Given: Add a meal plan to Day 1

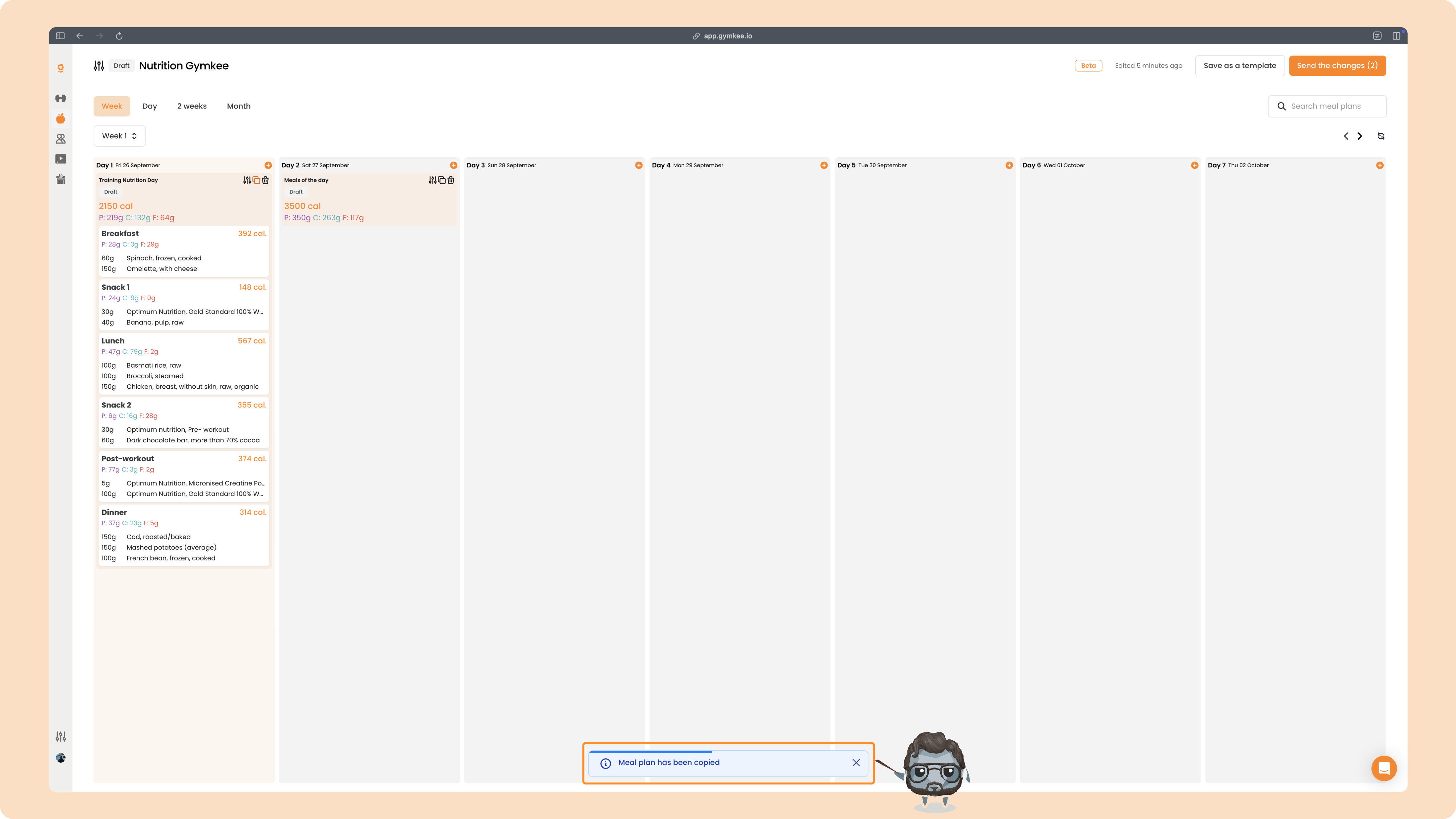Looking at the screenshot, I should [268, 165].
